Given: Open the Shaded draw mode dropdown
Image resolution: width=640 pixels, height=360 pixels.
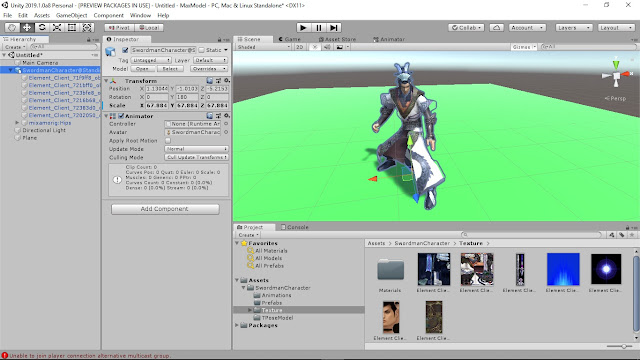Looking at the screenshot, I should [264, 47].
